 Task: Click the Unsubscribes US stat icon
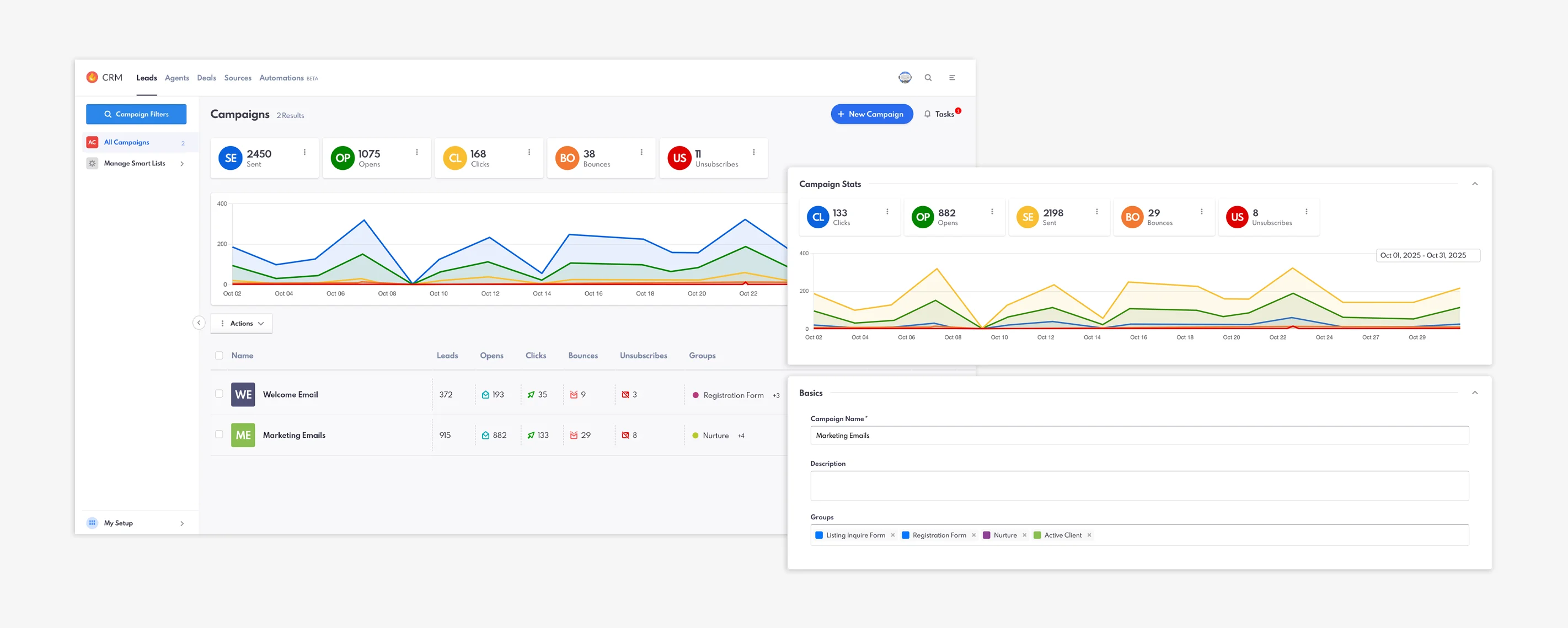coord(679,158)
